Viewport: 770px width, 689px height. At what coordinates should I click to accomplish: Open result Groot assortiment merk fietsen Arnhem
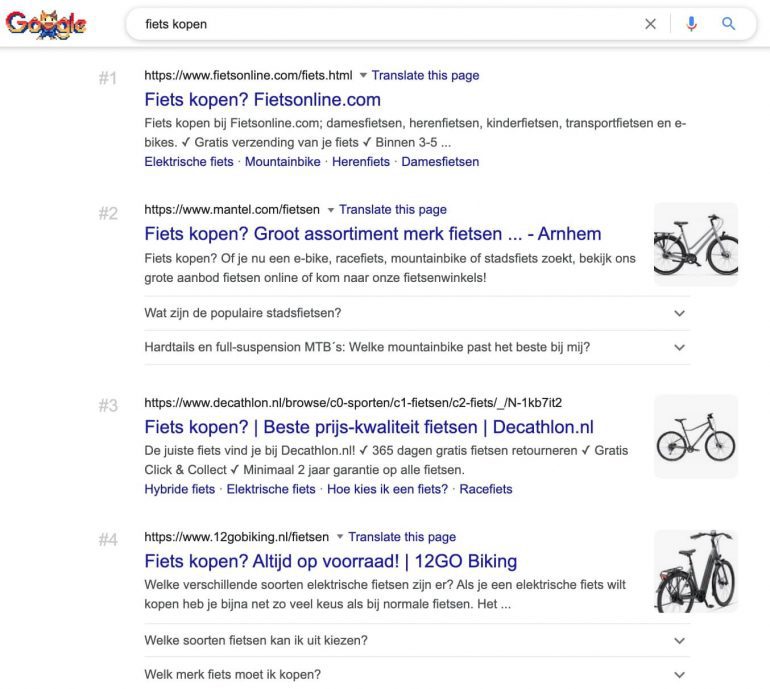[372, 234]
